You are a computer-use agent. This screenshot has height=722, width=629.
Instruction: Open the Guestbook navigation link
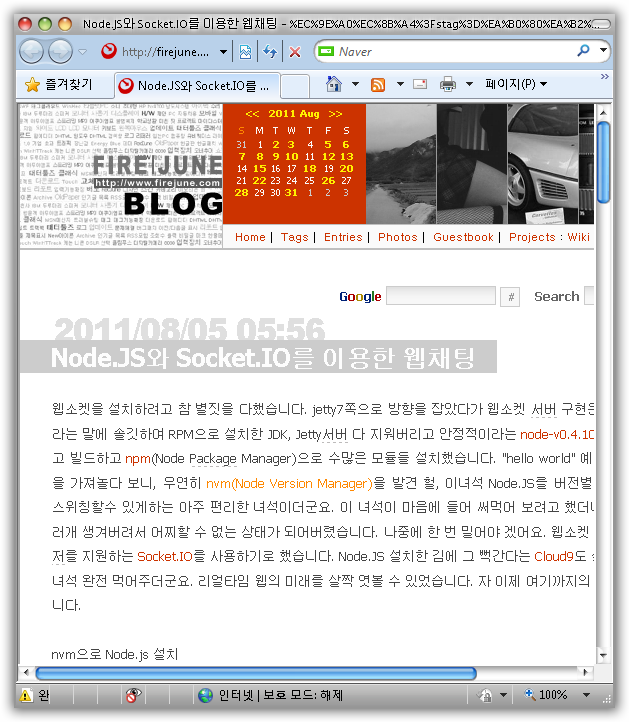[463, 237]
